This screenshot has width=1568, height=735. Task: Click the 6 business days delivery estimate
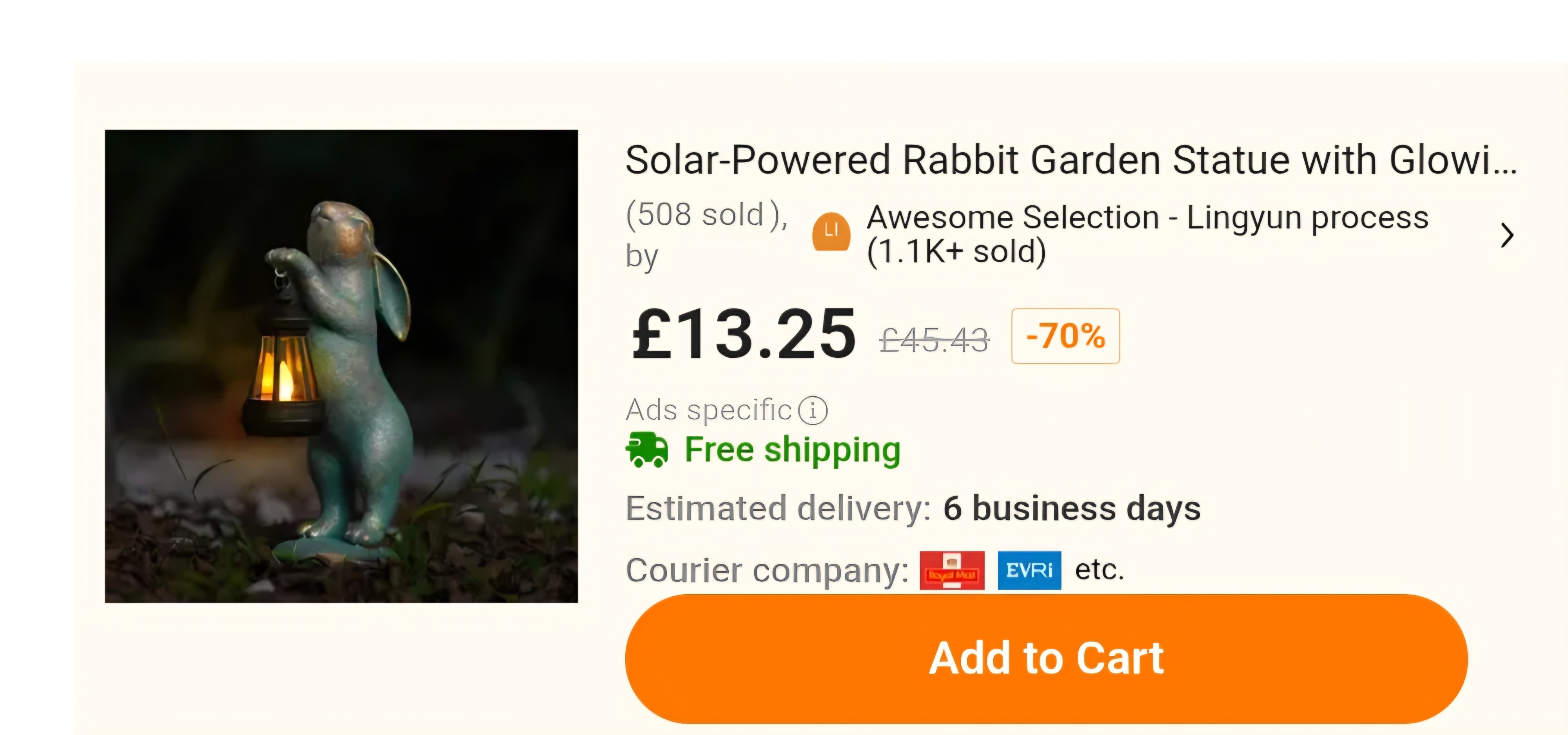[1072, 508]
